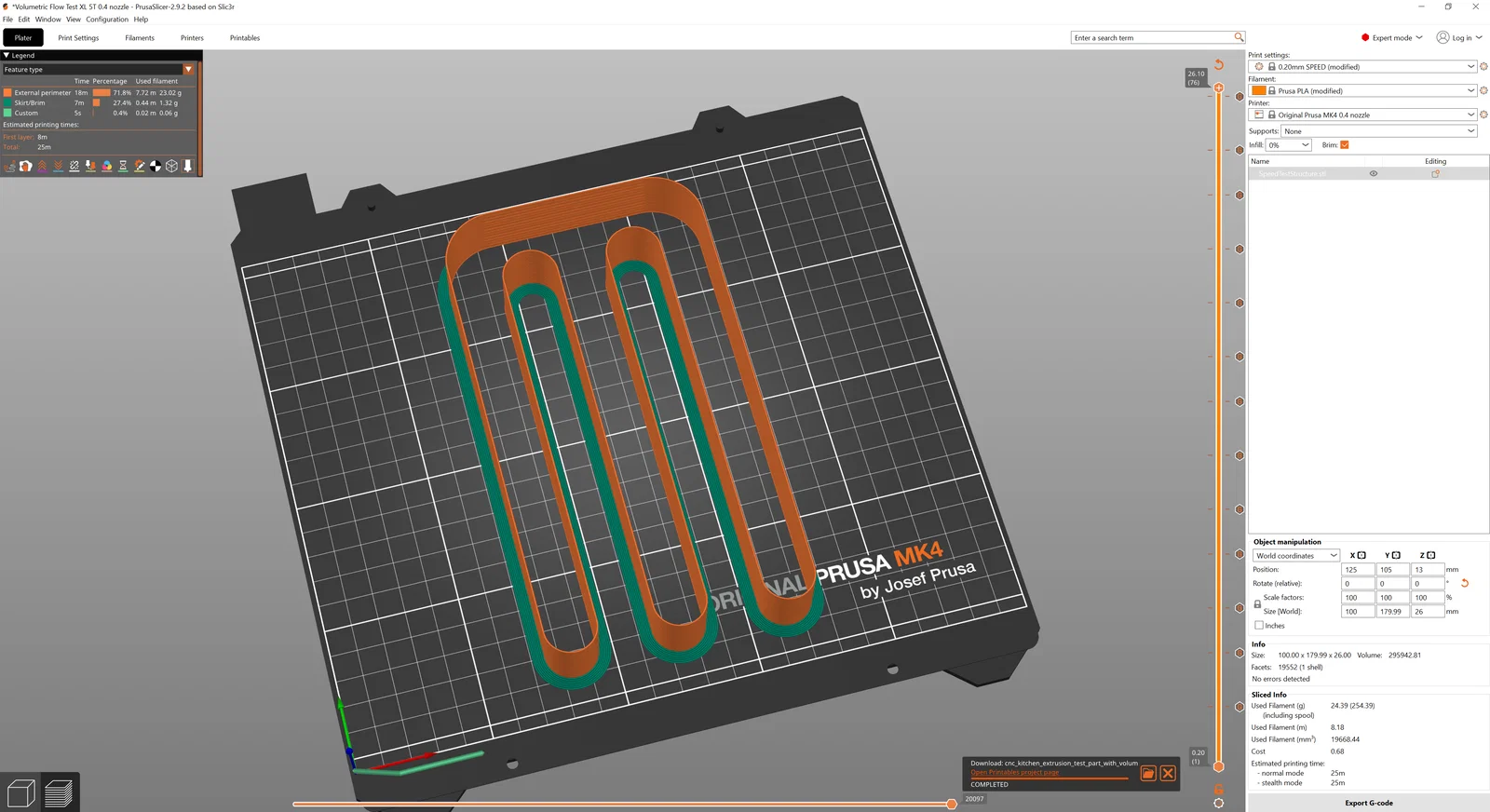Image resolution: width=1490 pixels, height=812 pixels.
Task: Click the Export G-code button
Action: (1368, 803)
